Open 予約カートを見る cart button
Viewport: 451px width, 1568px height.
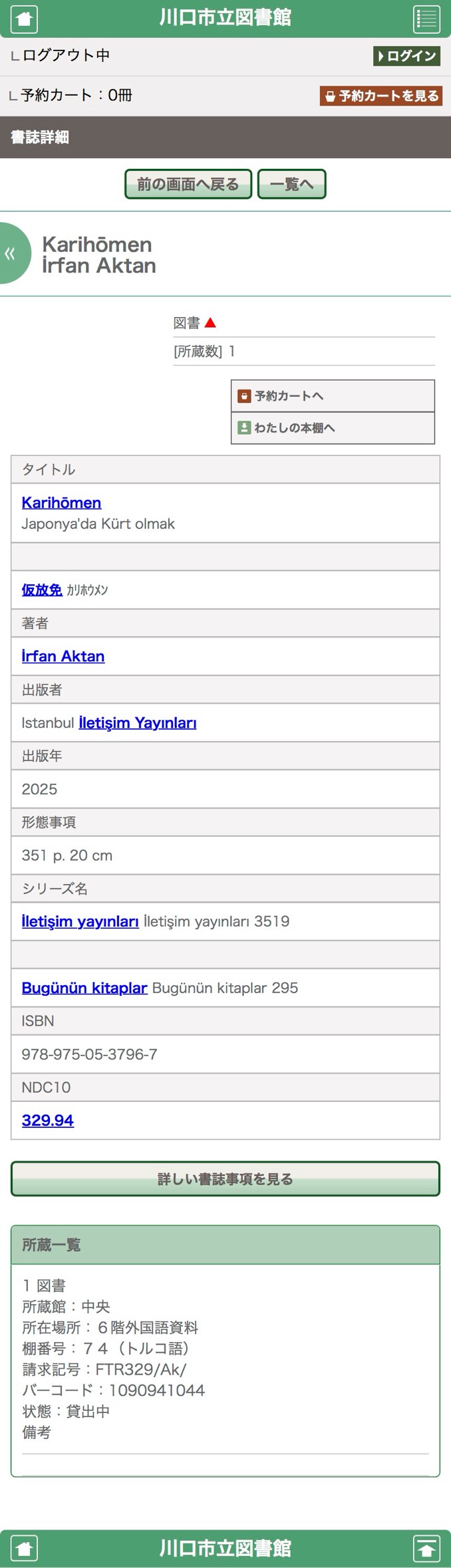click(x=381, y=96)
